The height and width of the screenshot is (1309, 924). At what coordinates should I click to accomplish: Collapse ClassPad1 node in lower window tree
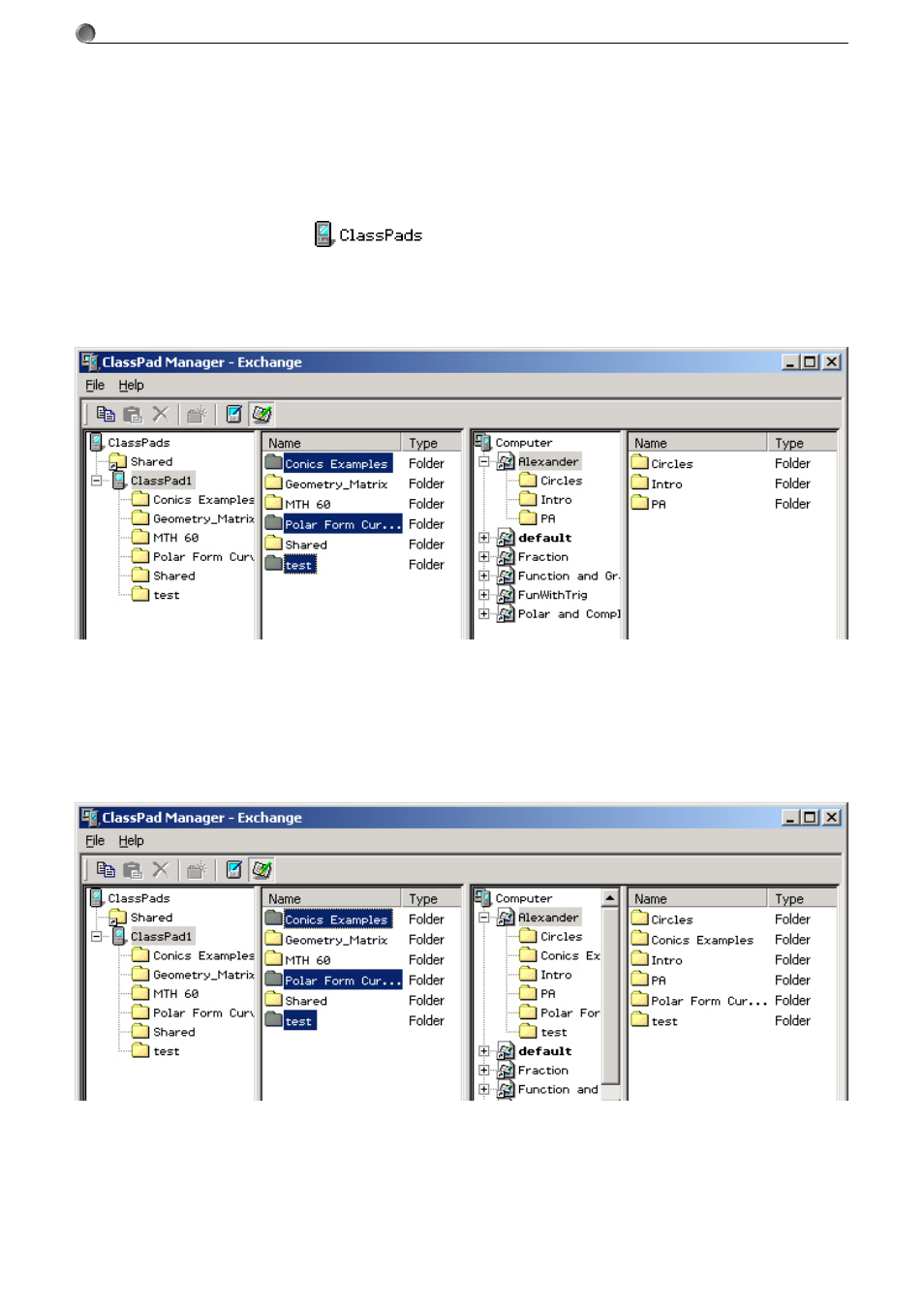tap(97, 936)
